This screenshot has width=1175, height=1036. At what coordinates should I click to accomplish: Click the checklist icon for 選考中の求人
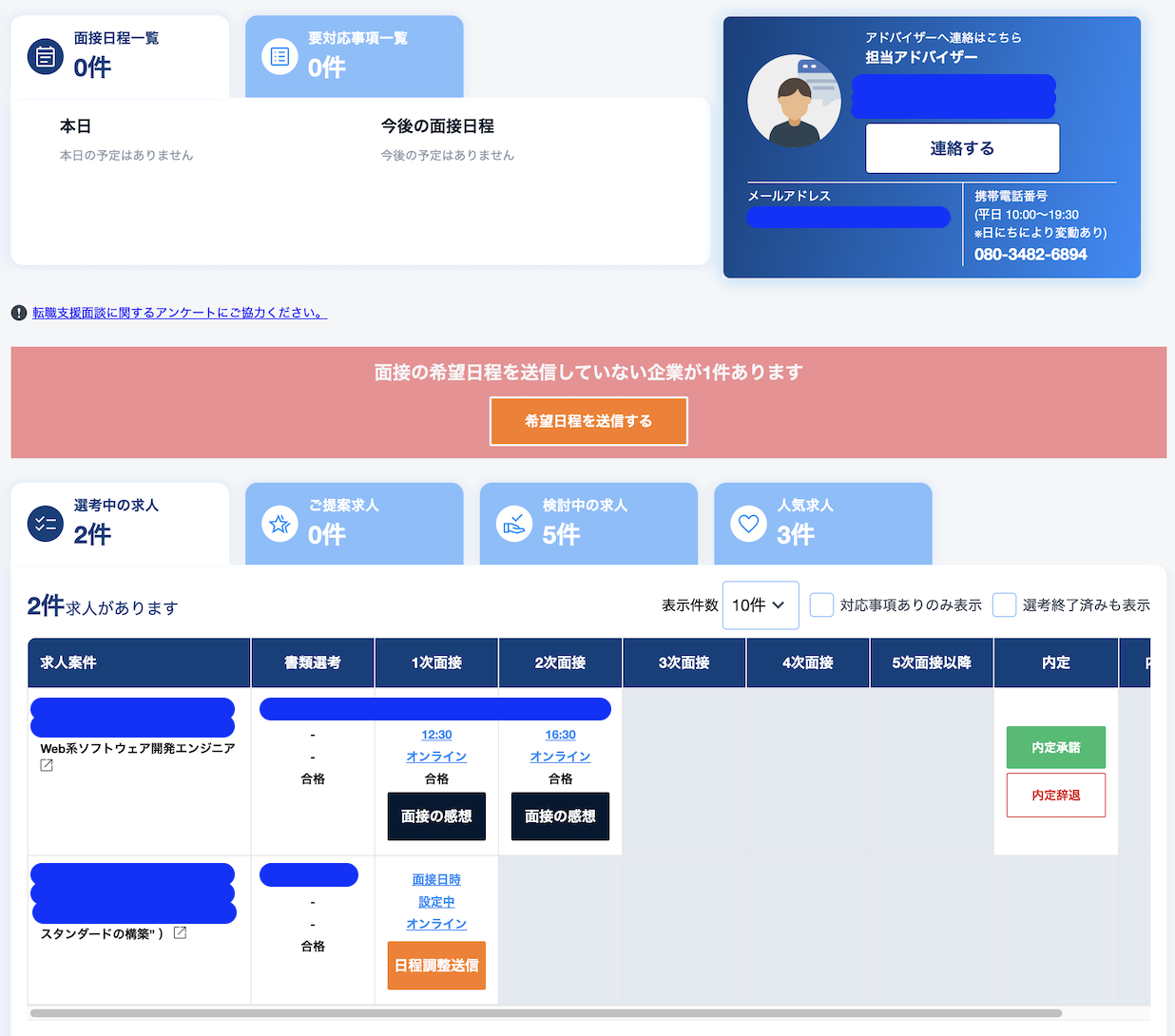[45, 524]
